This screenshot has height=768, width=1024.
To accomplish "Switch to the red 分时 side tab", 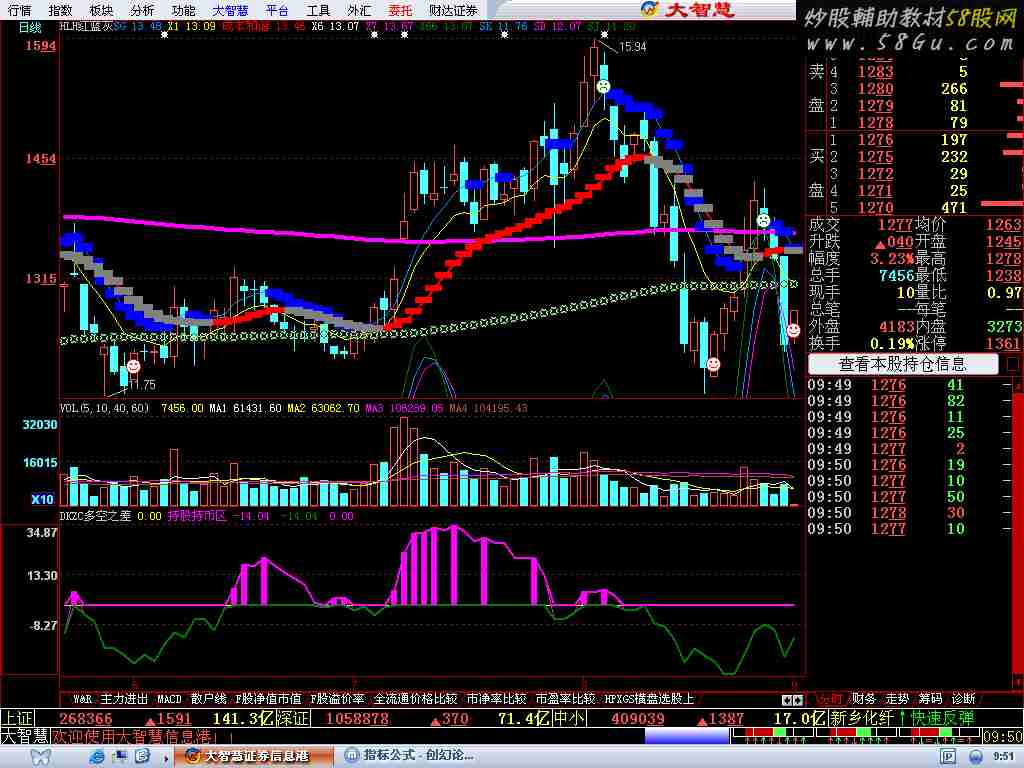I will point(829,699).
